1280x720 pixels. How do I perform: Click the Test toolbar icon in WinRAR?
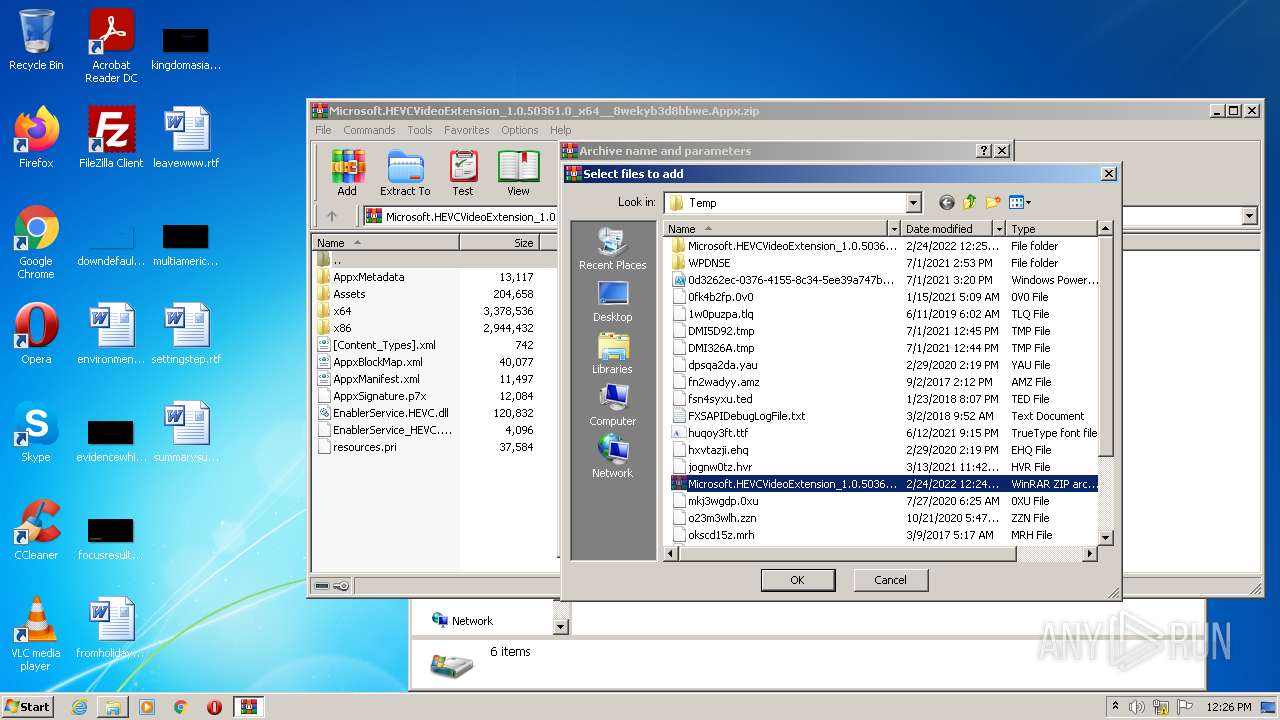click(x=463, y=173)
